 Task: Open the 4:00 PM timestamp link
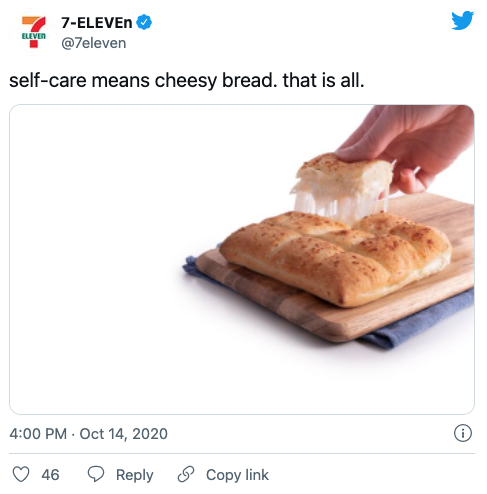click(38, 434)
